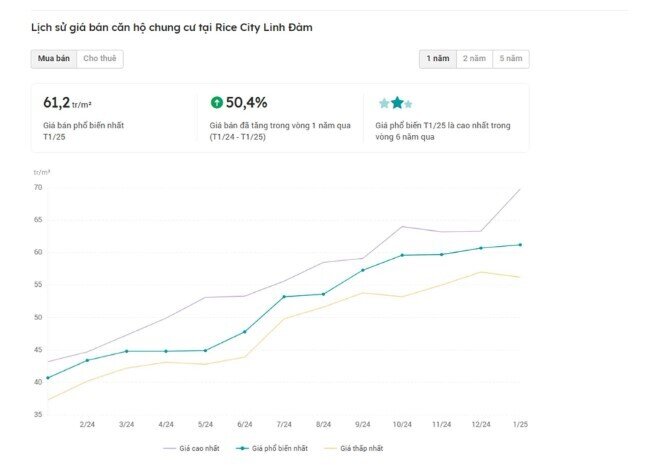This screenshot has height=468, width=647.
Task: Select the 5 năm time range
Action: pyautogui.click(x=511, y=59)
